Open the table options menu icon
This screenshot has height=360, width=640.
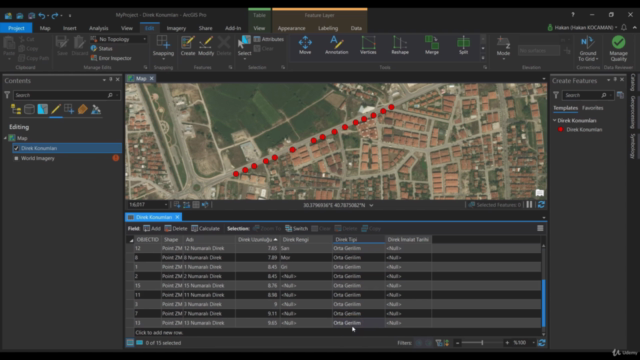[540, 229]
